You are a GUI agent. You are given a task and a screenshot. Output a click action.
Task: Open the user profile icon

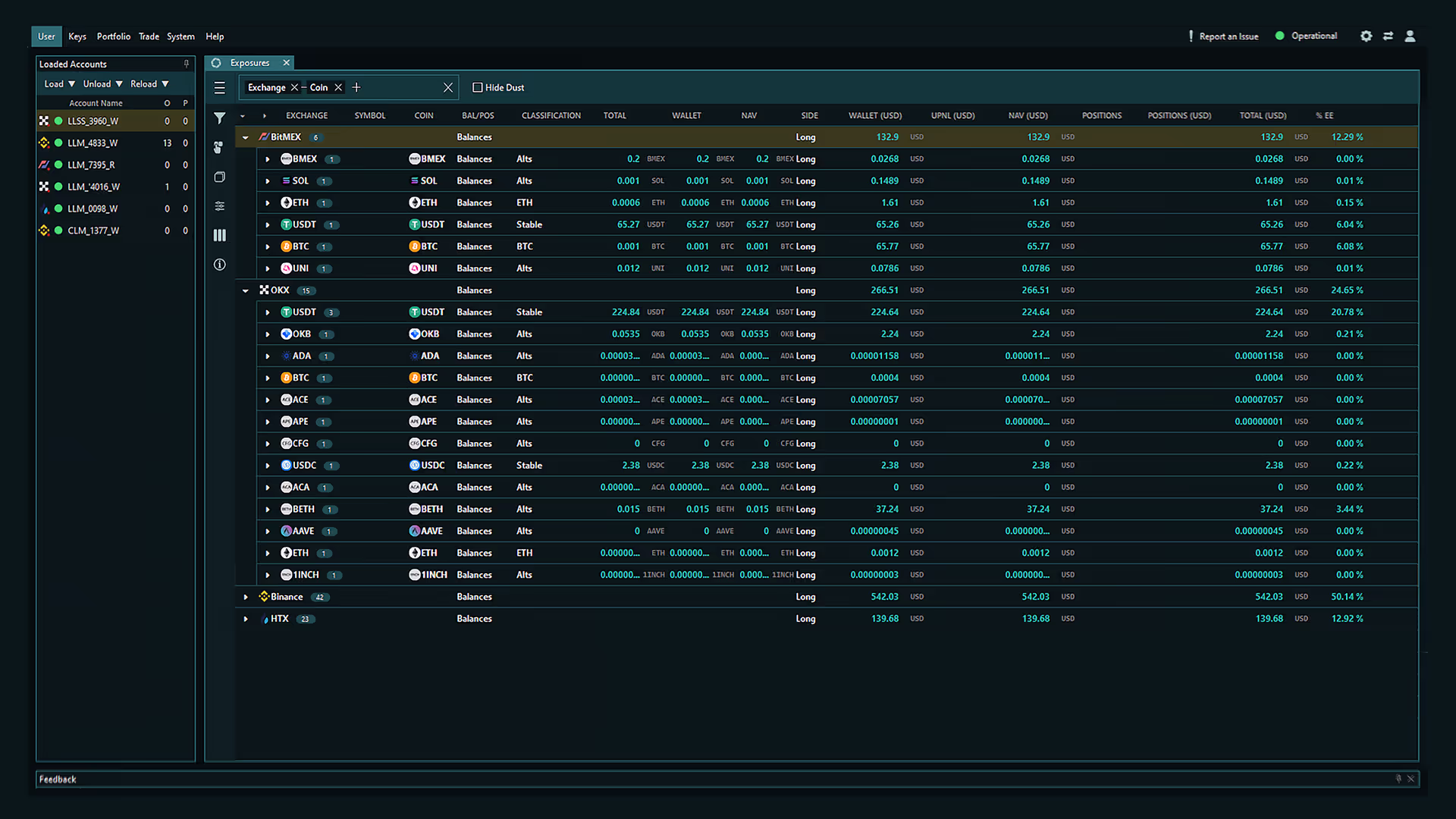(1410, 36)
